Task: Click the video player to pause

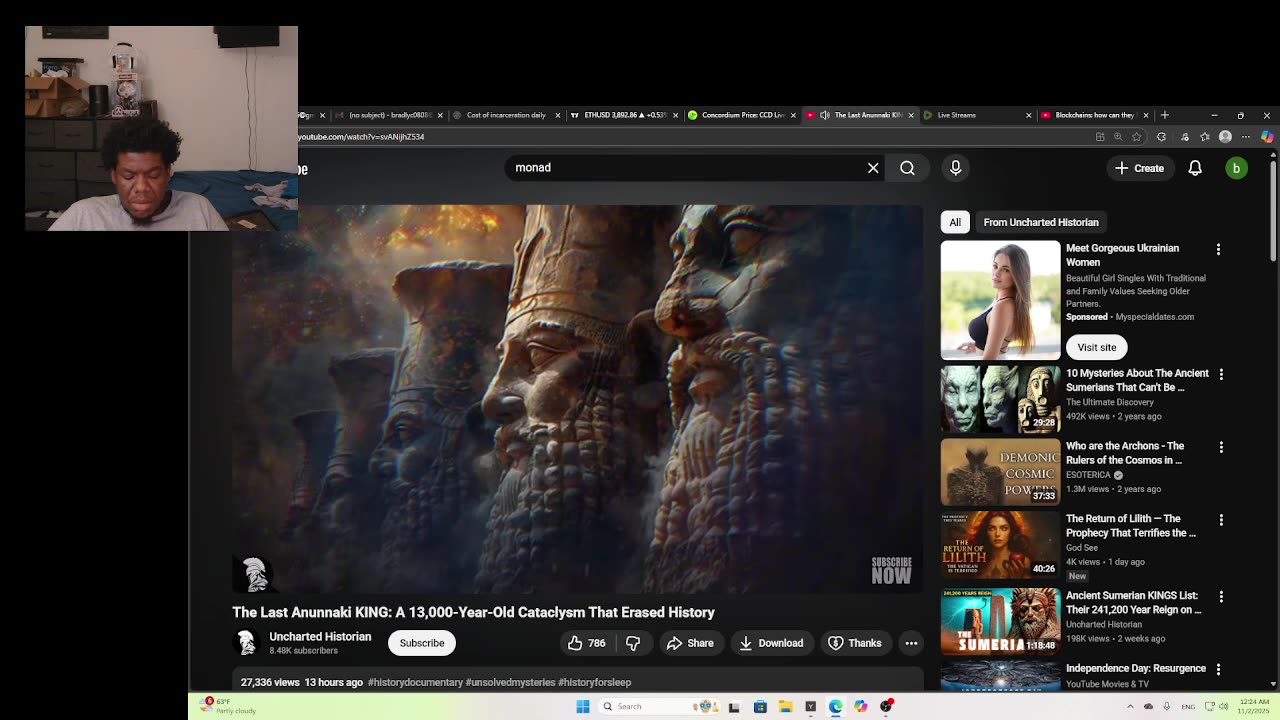Action: point(578,399)
